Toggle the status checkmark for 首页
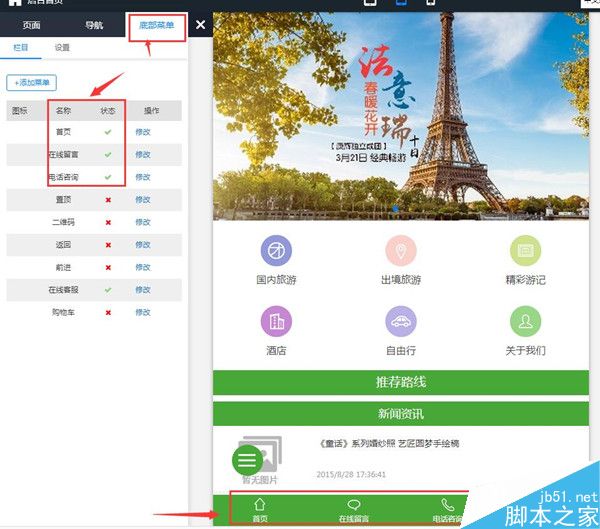This screenshot has height=529, width=600. (x=108, y=132)
